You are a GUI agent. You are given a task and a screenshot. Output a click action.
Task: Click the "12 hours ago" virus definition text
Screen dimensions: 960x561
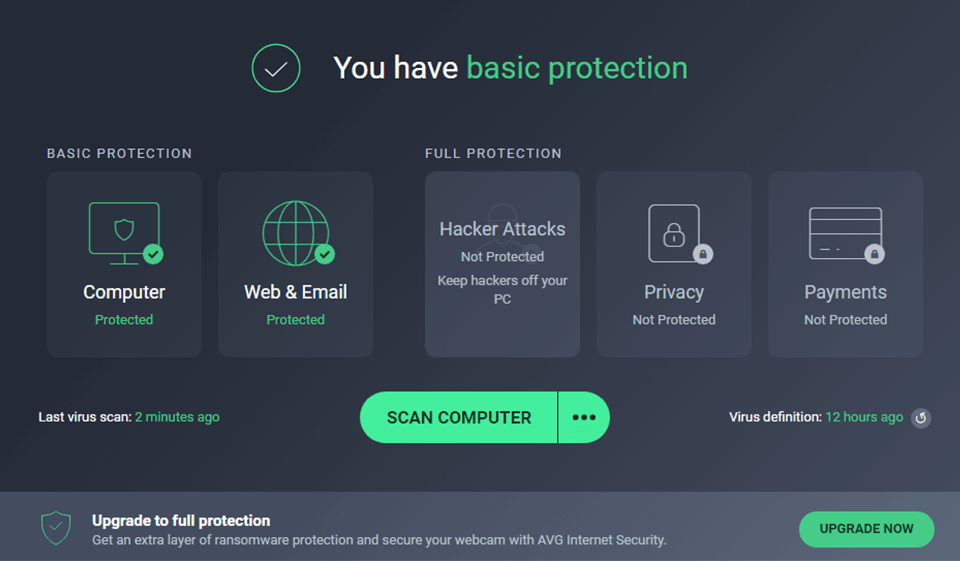pyautogui.click(x=864, y=417)
